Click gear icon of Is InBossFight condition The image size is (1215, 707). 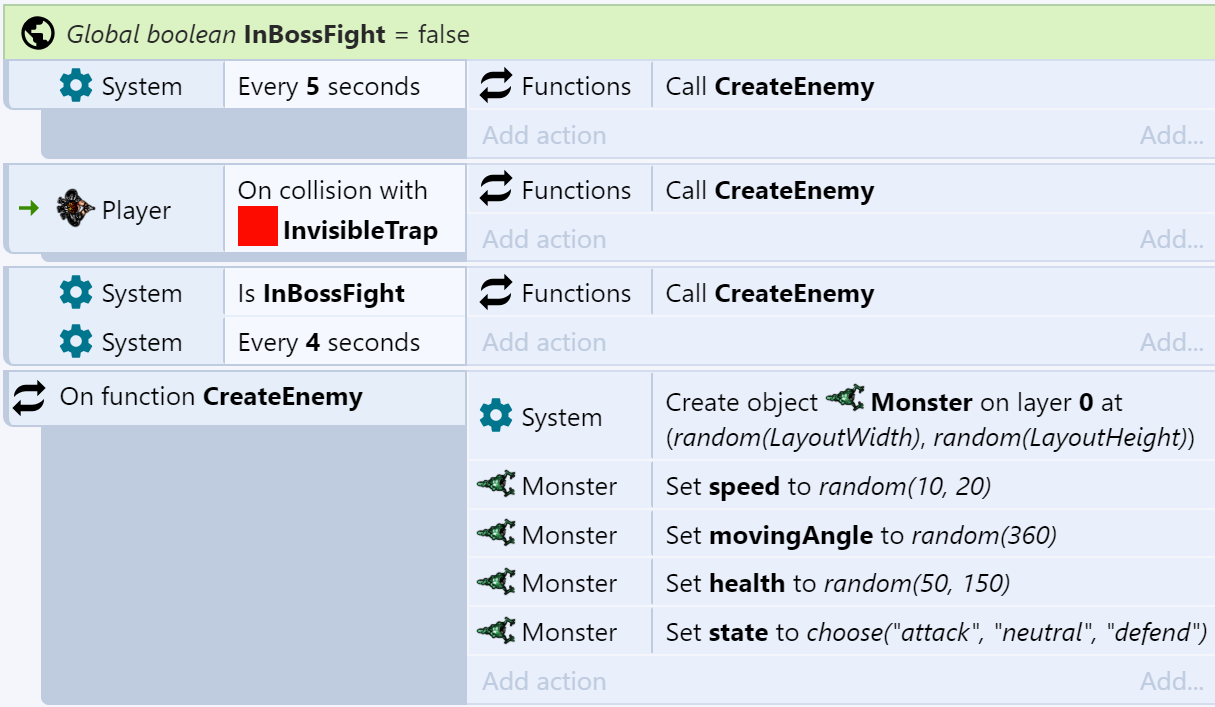point(76,293)
